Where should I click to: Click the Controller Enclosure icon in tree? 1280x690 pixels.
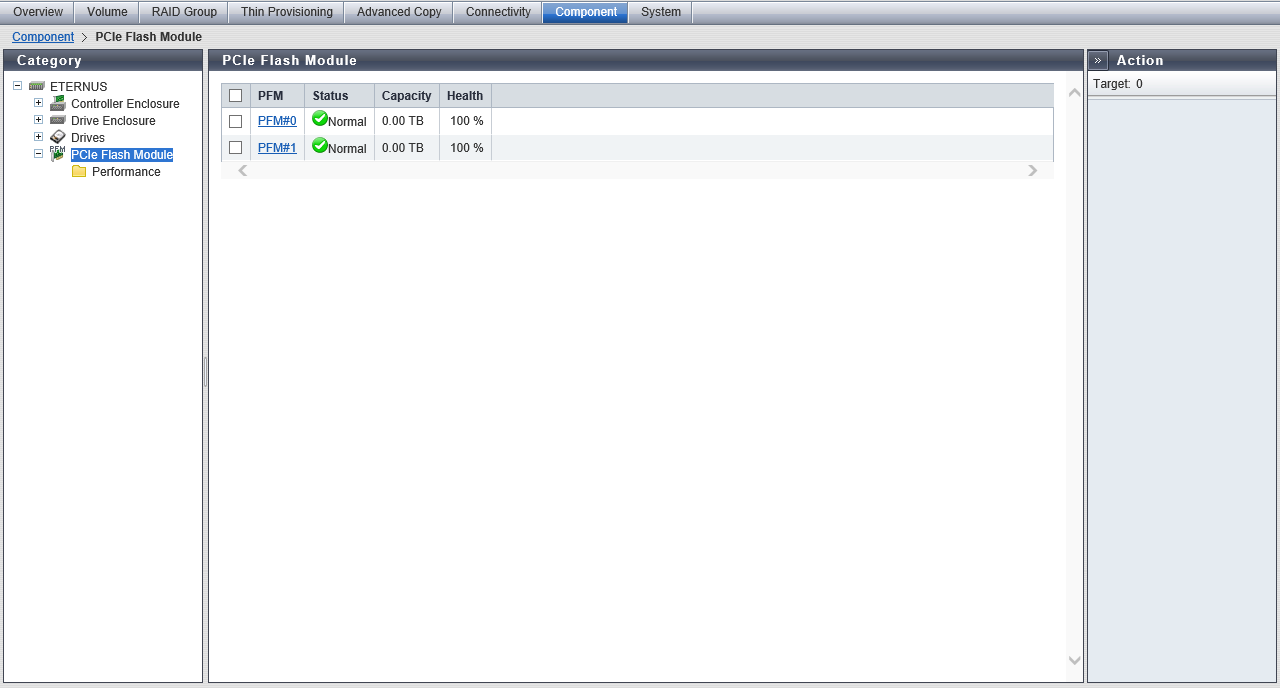58,104
